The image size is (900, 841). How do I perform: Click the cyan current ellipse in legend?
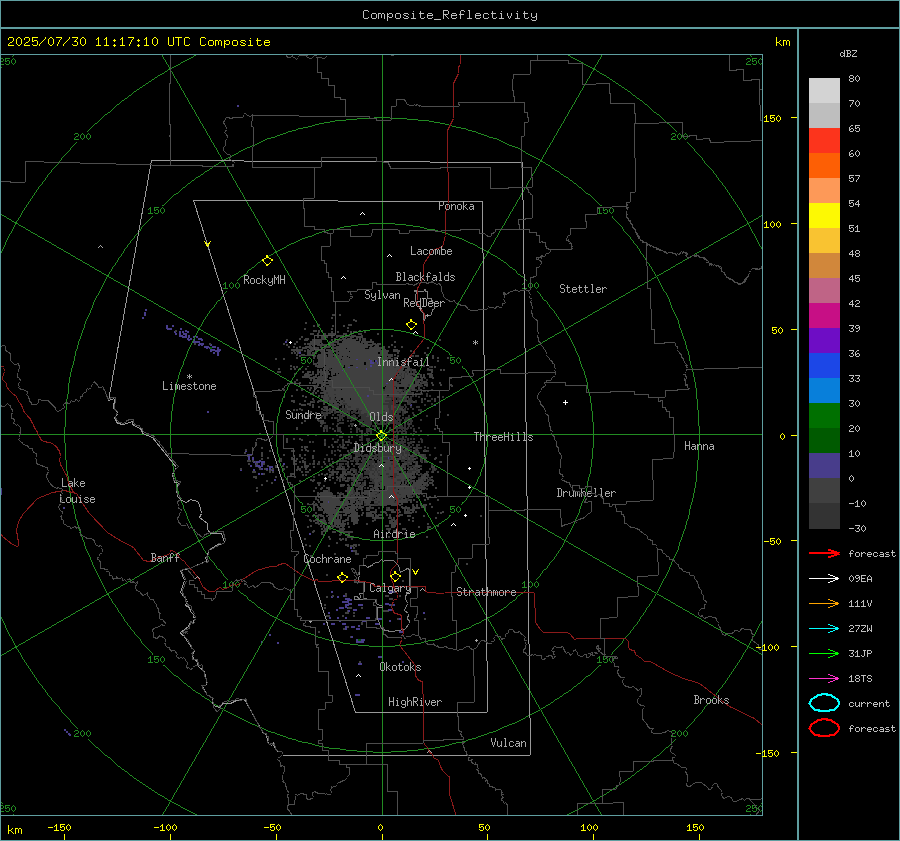824,703
